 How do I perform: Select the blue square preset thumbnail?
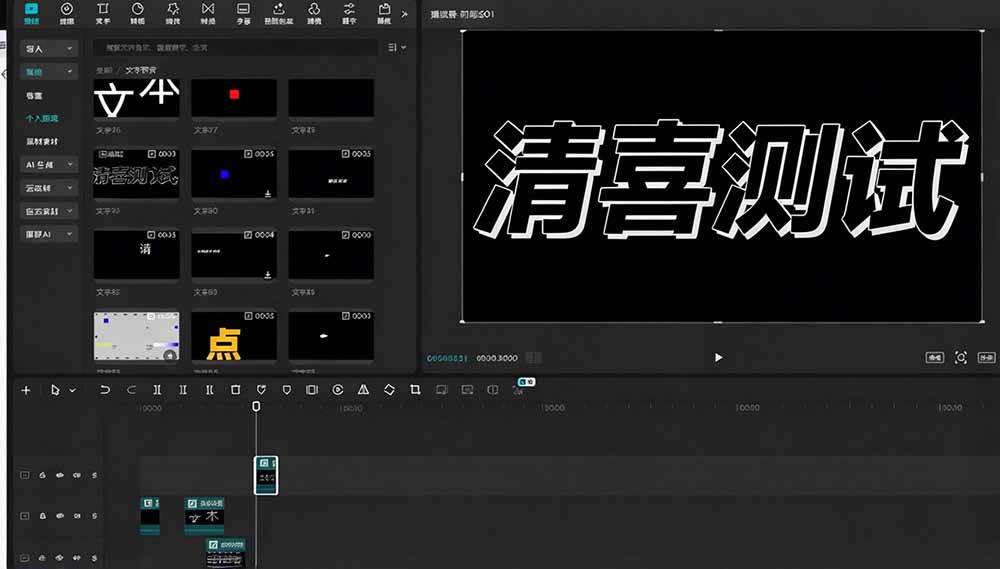click(234, 173)
